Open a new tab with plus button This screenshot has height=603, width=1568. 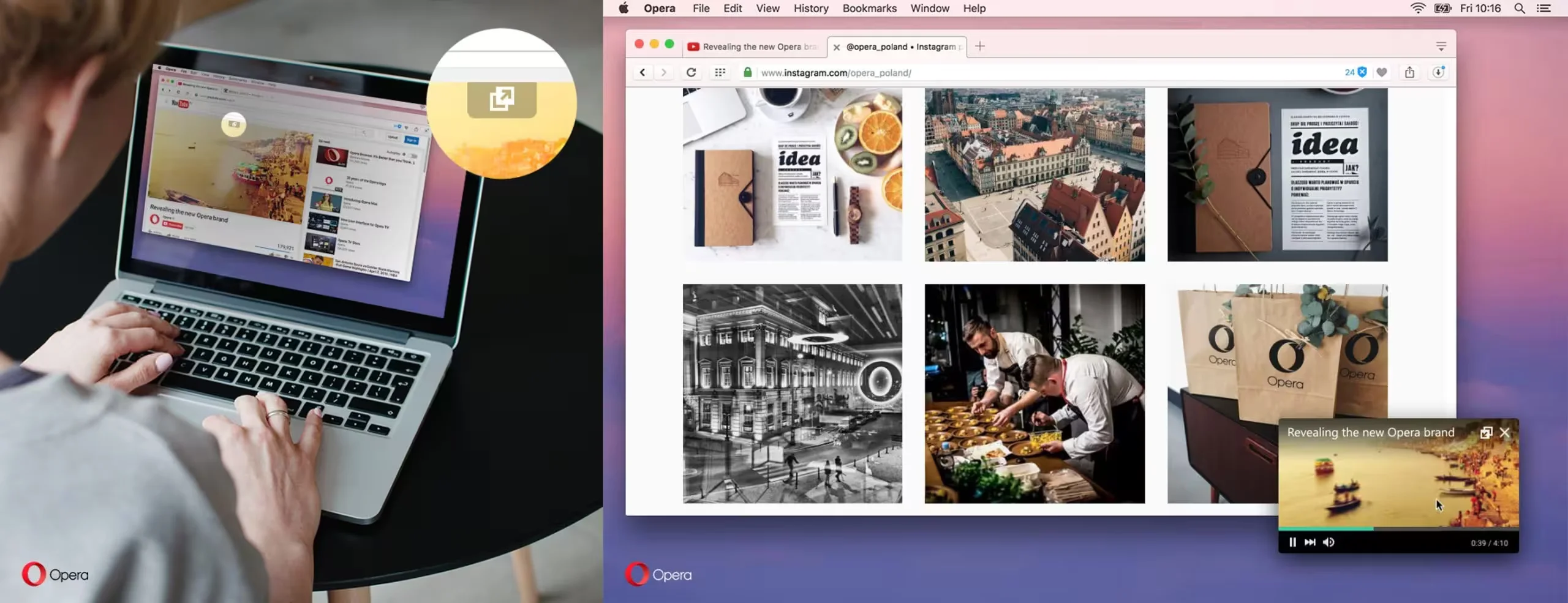[980, 47]
